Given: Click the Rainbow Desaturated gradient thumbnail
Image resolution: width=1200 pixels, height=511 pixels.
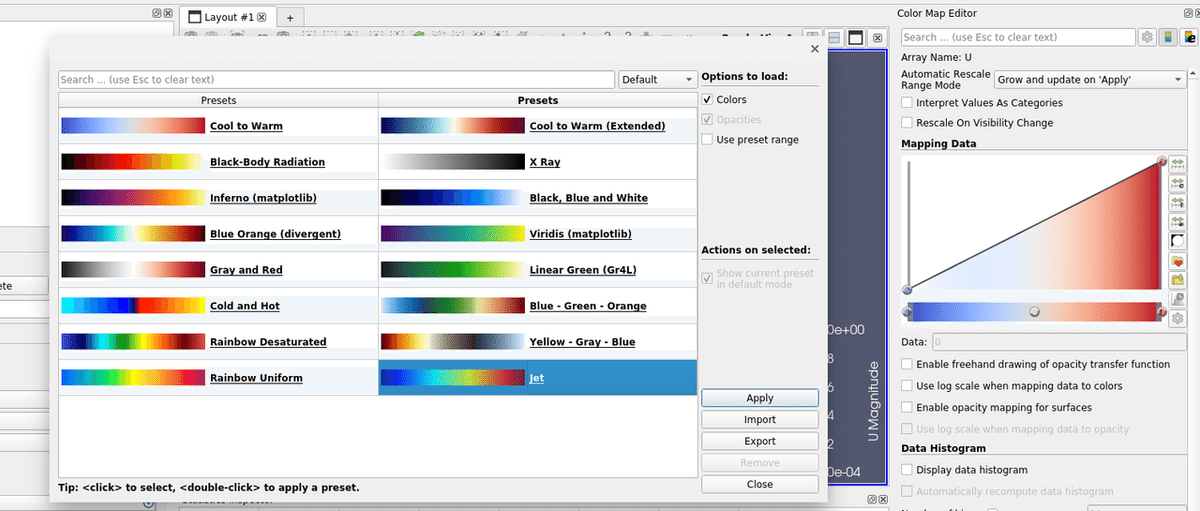Looking at the screenshot, I should [133, 342].
